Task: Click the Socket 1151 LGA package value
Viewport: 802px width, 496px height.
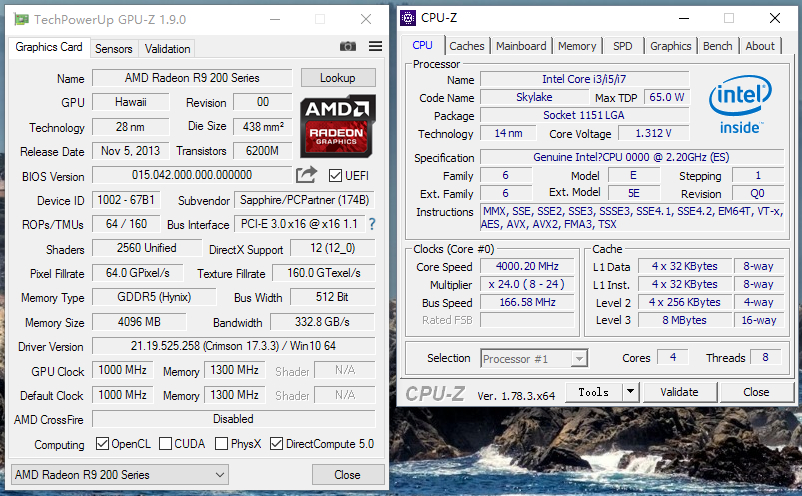Action: (x=584, y=115)
